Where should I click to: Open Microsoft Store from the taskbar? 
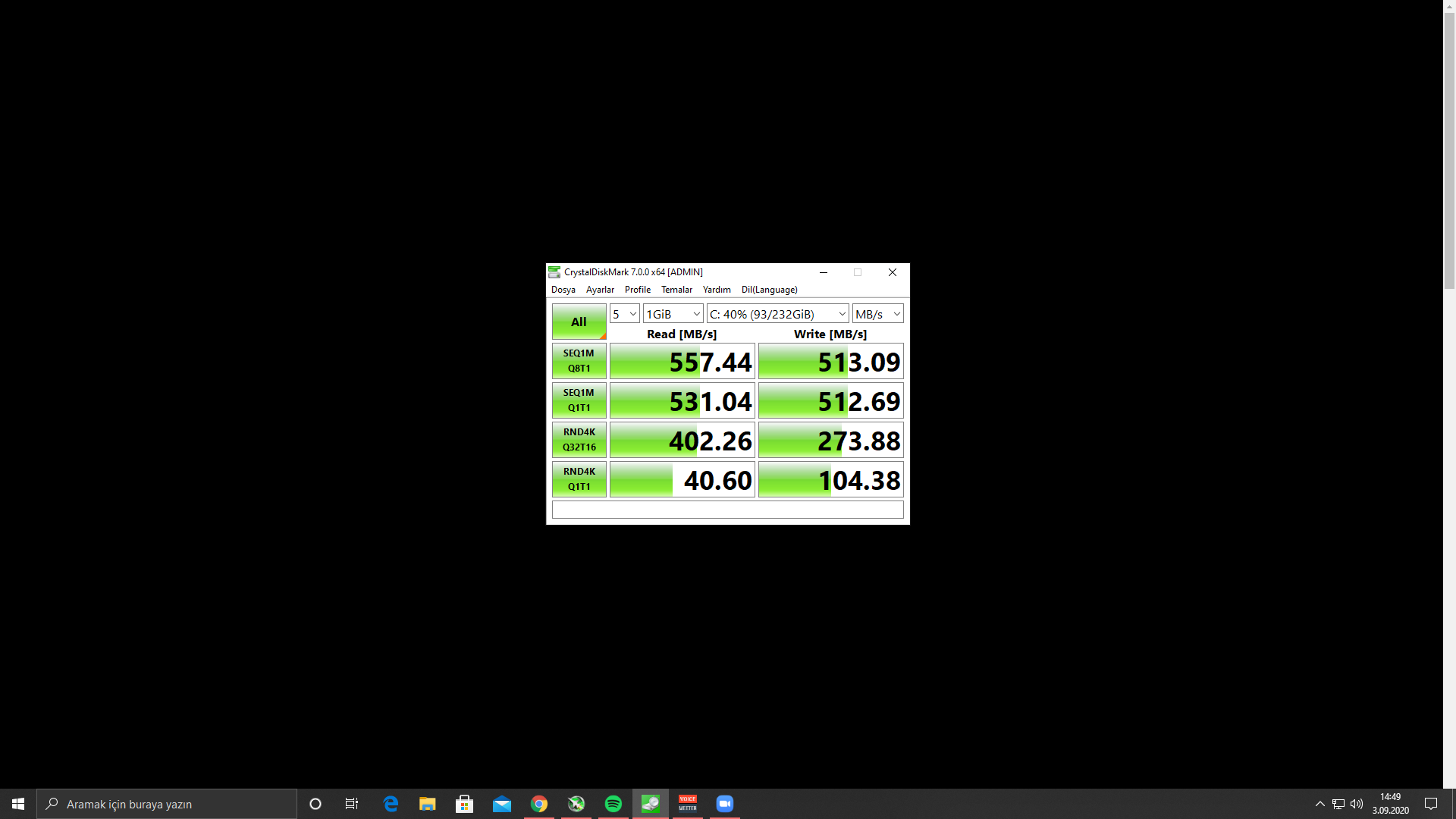click(465, 804)
